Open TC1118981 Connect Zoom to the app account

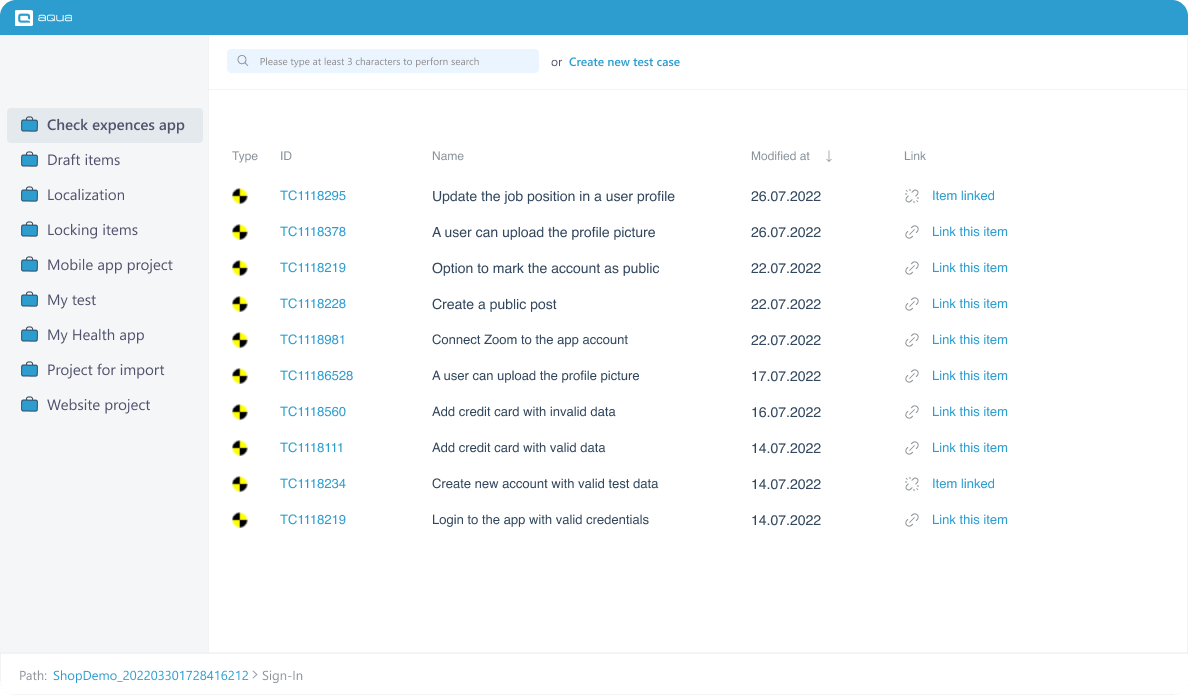[313, 339]
